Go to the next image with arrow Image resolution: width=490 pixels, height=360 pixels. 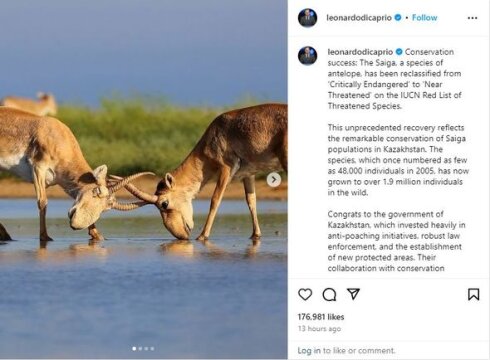coord(274,180)
